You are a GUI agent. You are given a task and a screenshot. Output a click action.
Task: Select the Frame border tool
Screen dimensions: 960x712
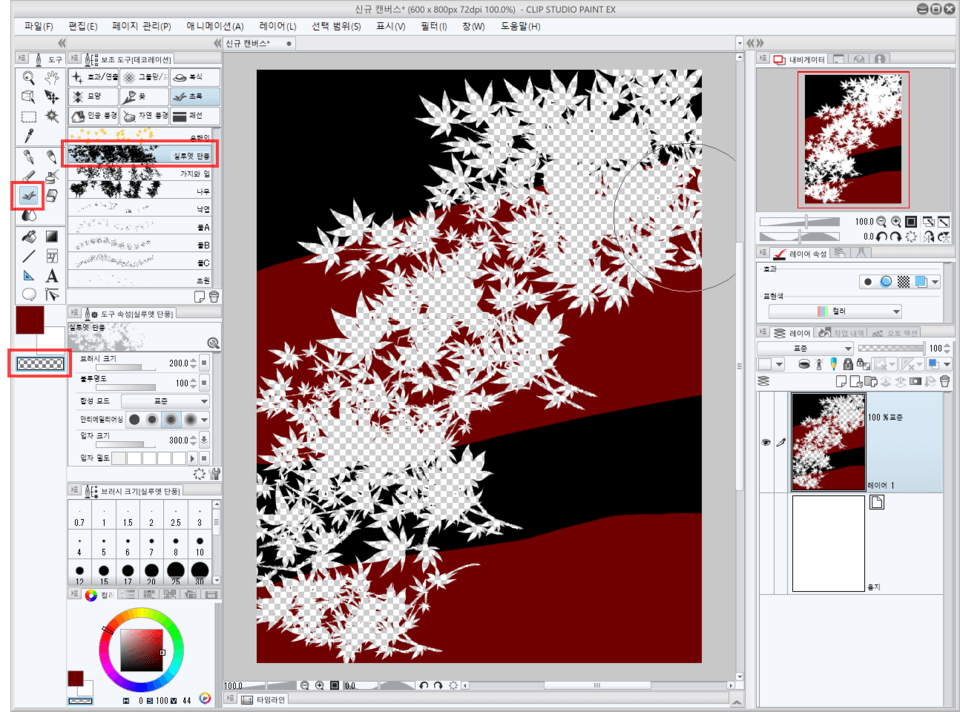(52, 256)
